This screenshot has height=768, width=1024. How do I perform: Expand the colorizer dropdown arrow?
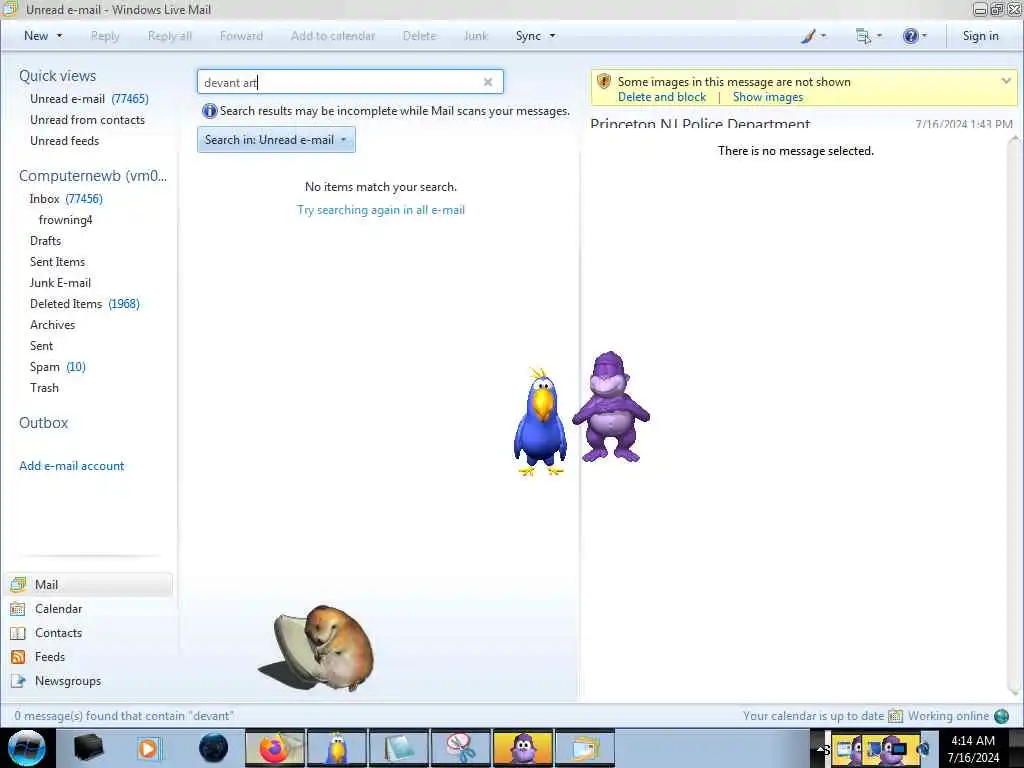point(823,36)
